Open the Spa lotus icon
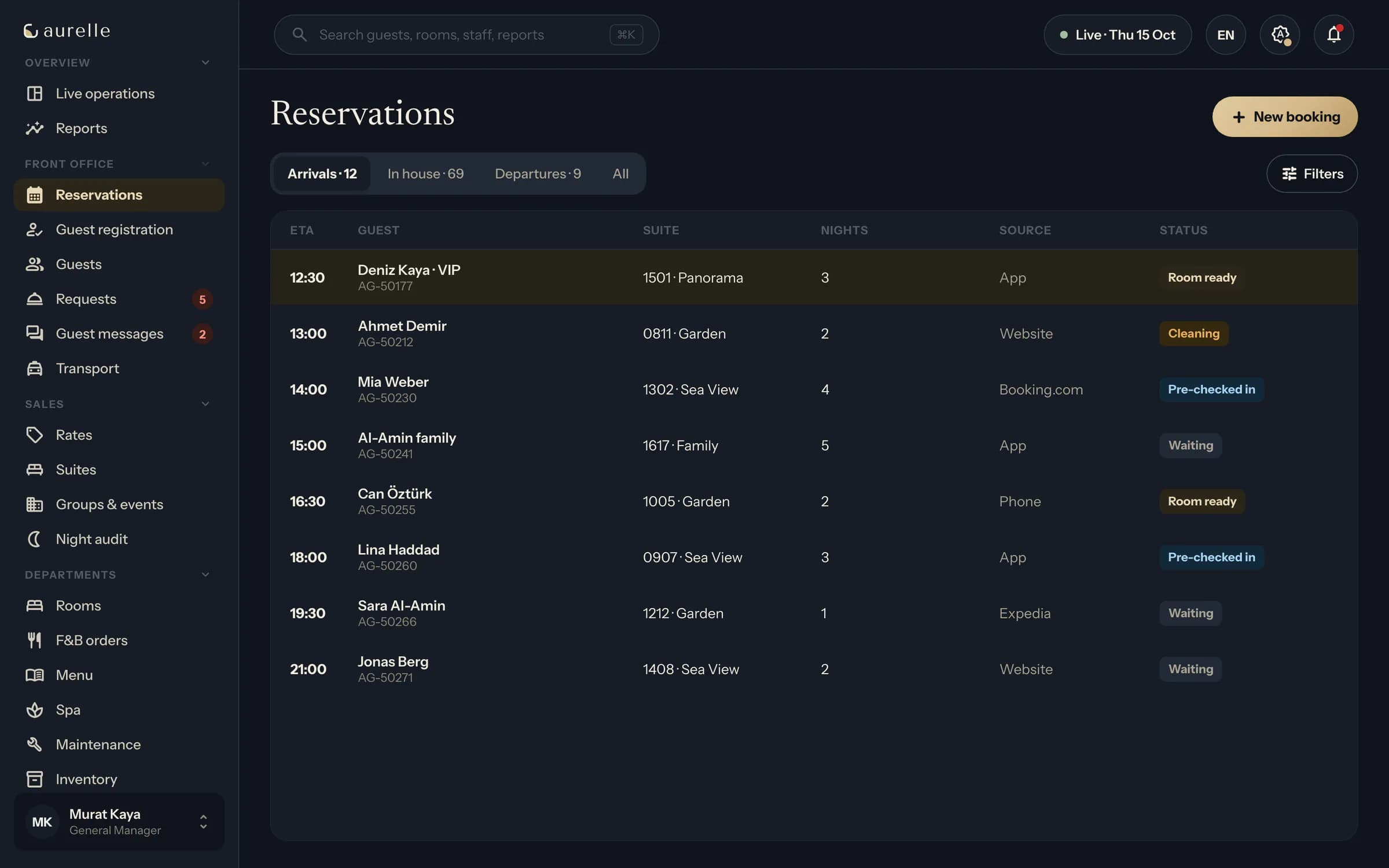Image resolution: width=1389 pixels, height=868 pixels. (x=35, y=709)
